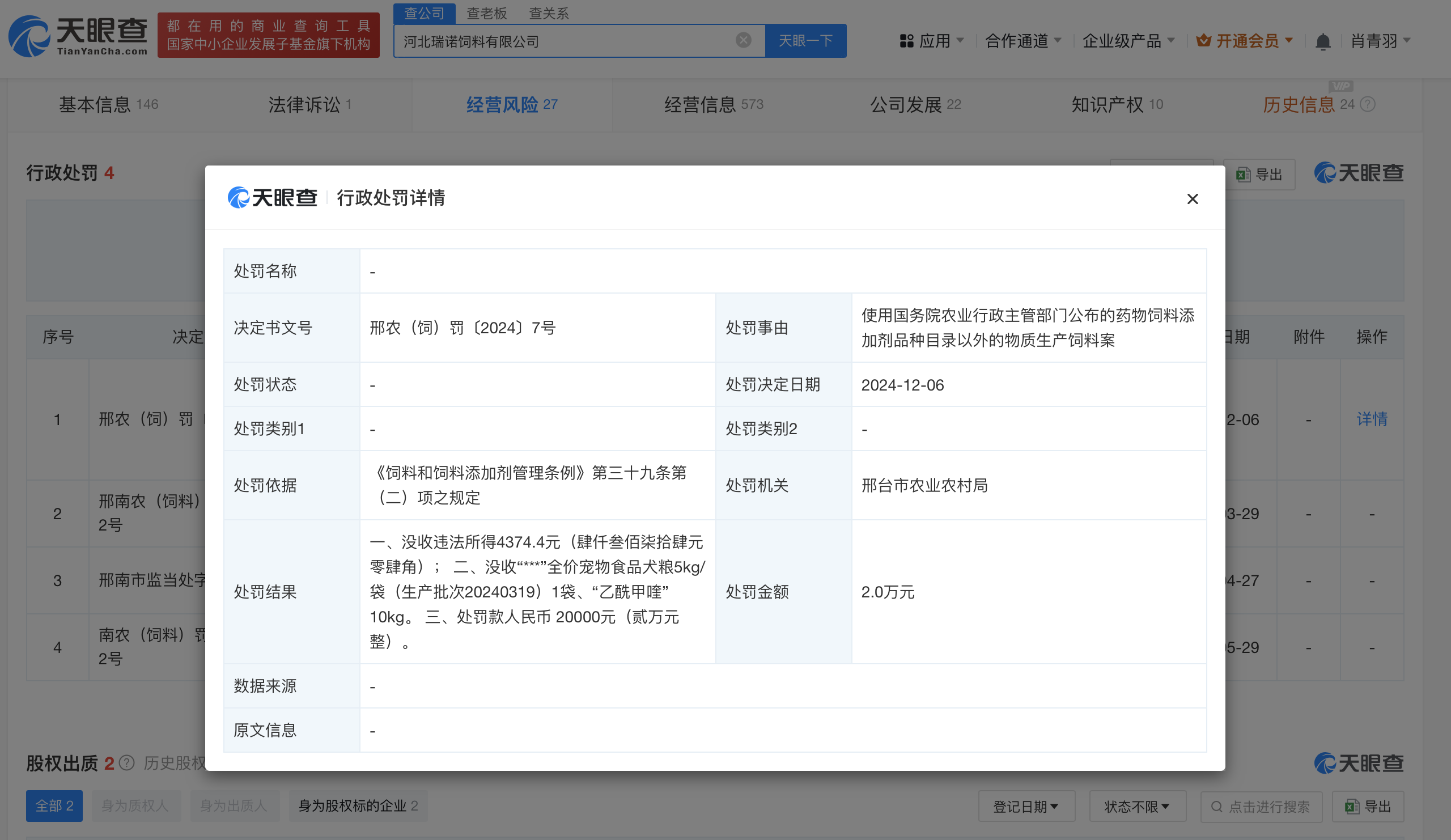Open the 基本信息 tab
1451x840 pixels.
point(108,104)
